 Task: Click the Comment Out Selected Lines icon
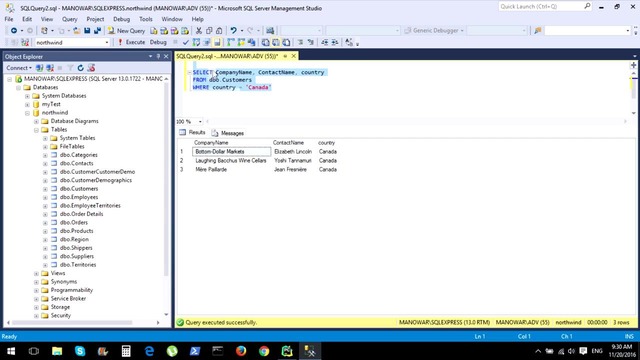[x=300, y=42]
